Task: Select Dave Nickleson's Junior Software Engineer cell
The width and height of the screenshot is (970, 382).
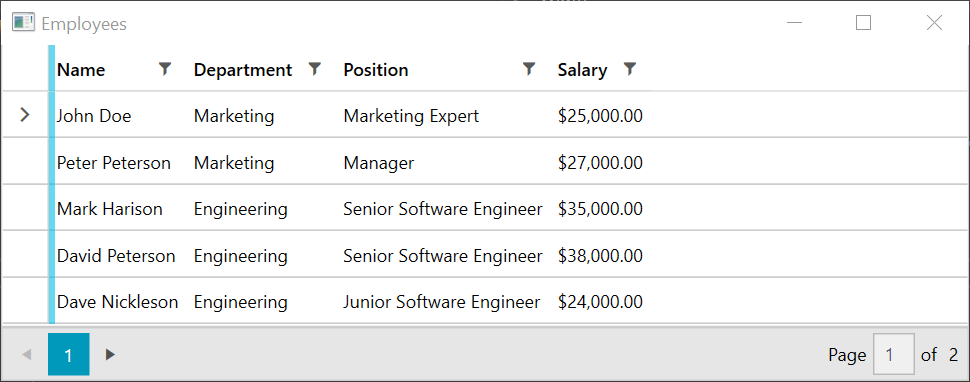Action: pos(442,302)
